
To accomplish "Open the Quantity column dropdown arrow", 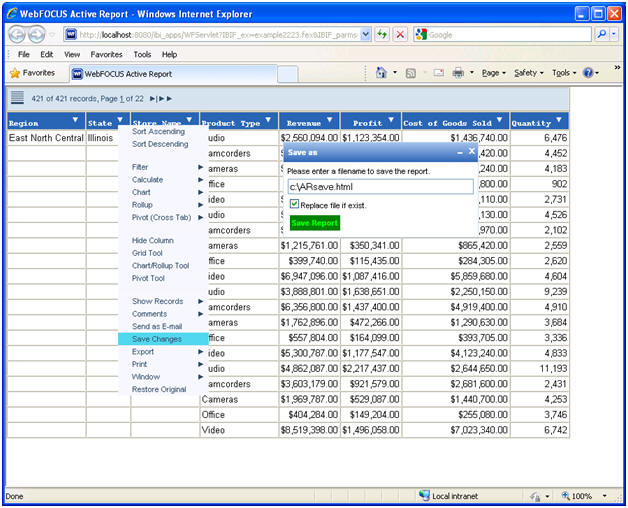I will 559,120.
